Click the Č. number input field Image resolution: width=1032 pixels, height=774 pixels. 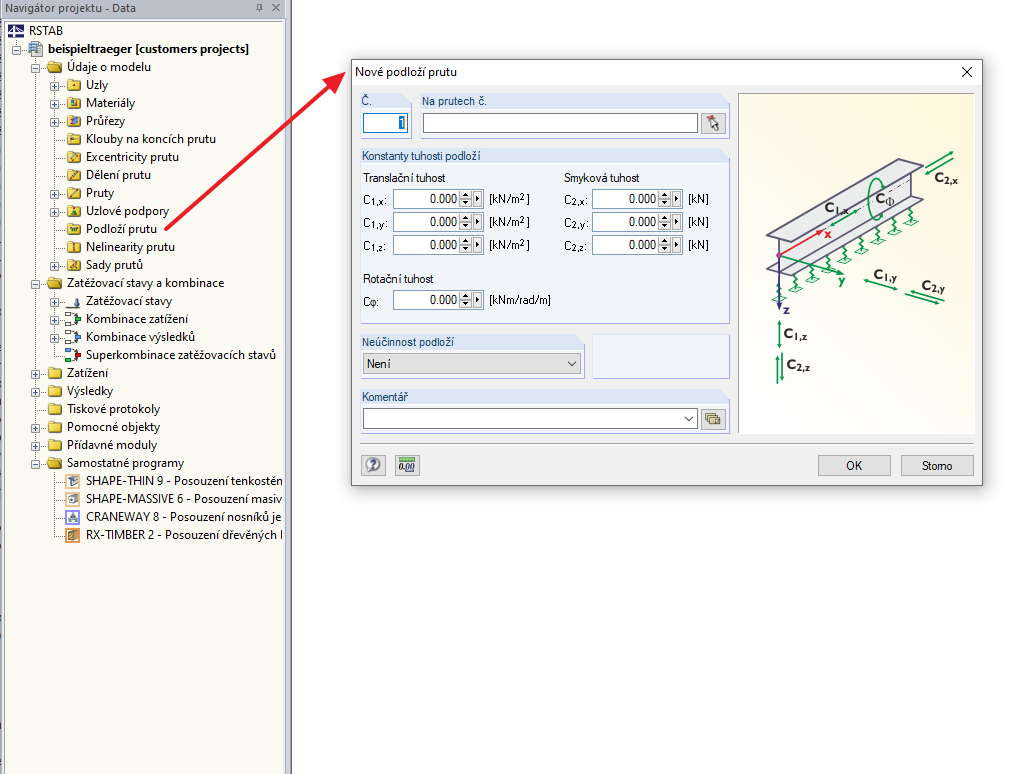386,123
